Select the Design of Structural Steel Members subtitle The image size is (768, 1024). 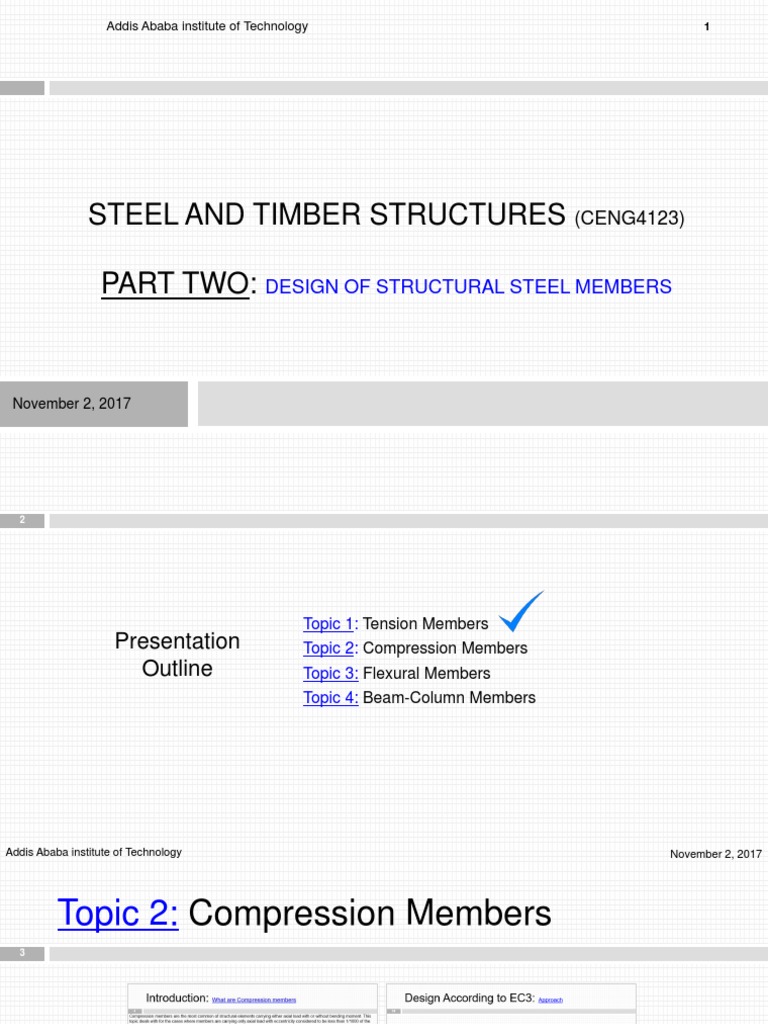(x=468, y=287)
